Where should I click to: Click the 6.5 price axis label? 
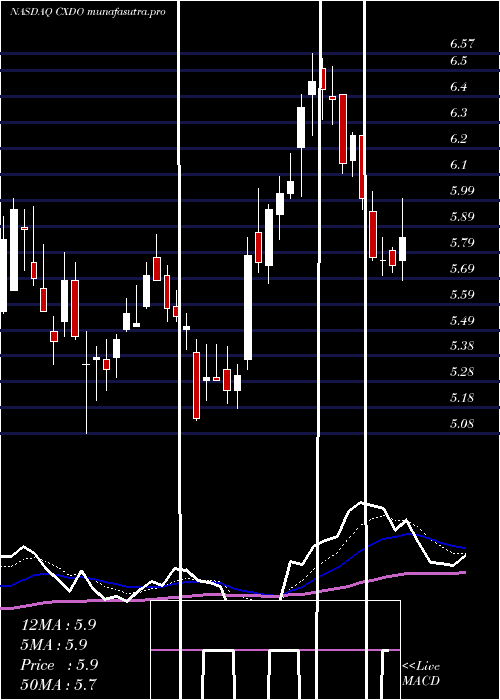click(458, 61)
